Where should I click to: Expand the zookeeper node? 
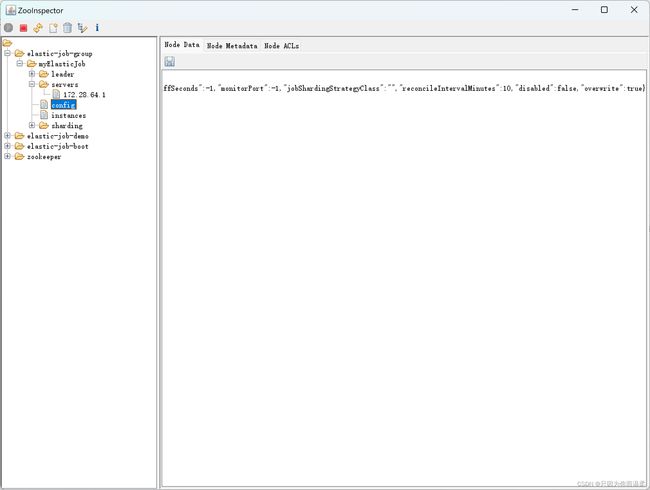click(x=7, y=156)
